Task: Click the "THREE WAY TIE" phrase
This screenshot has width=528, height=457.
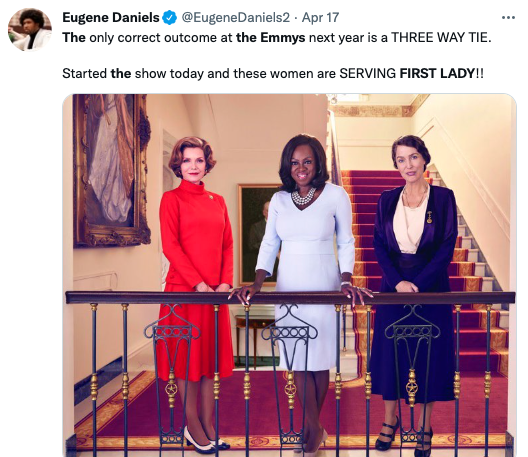Action: click(x=439, y=37)
